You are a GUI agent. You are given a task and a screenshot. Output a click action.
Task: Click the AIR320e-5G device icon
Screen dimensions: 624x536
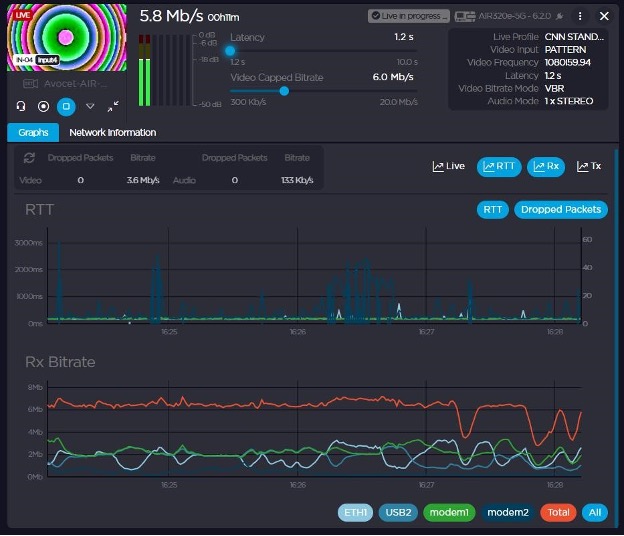point(464,16)
